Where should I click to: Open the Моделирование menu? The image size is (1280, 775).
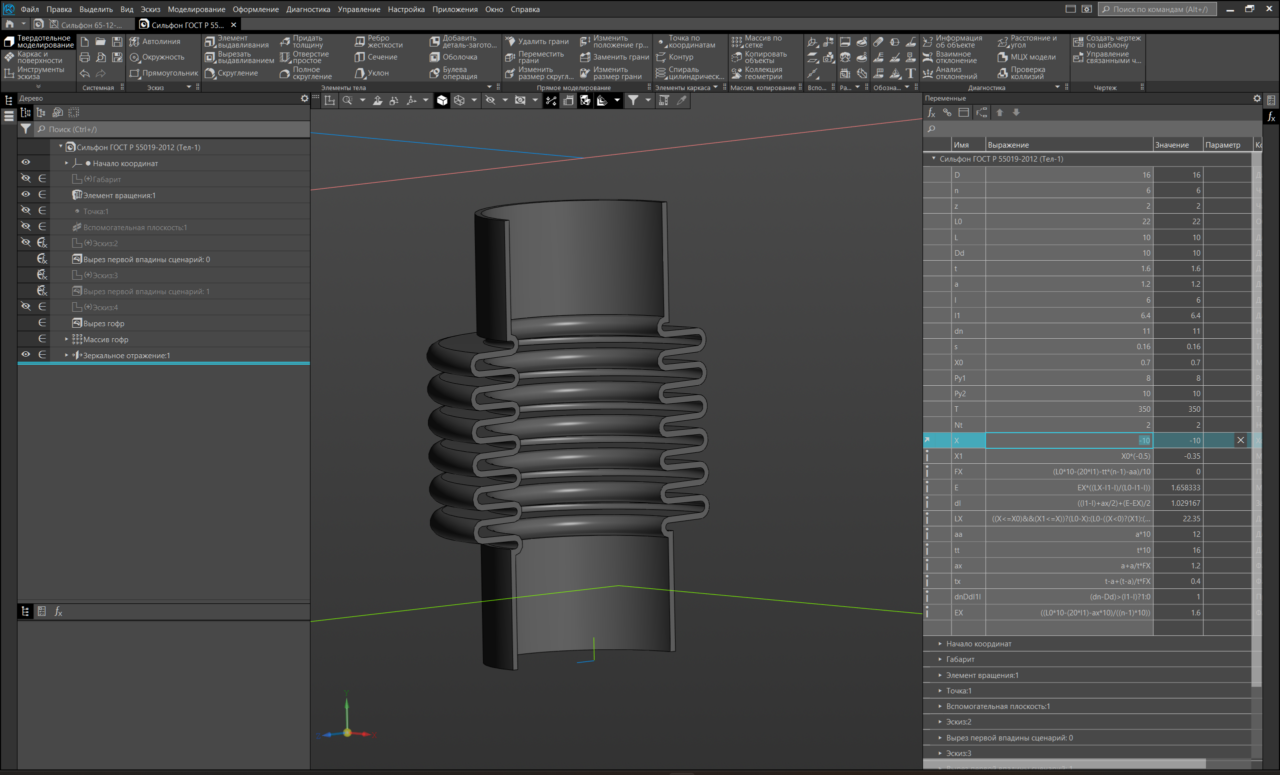(x=196, y=9)
